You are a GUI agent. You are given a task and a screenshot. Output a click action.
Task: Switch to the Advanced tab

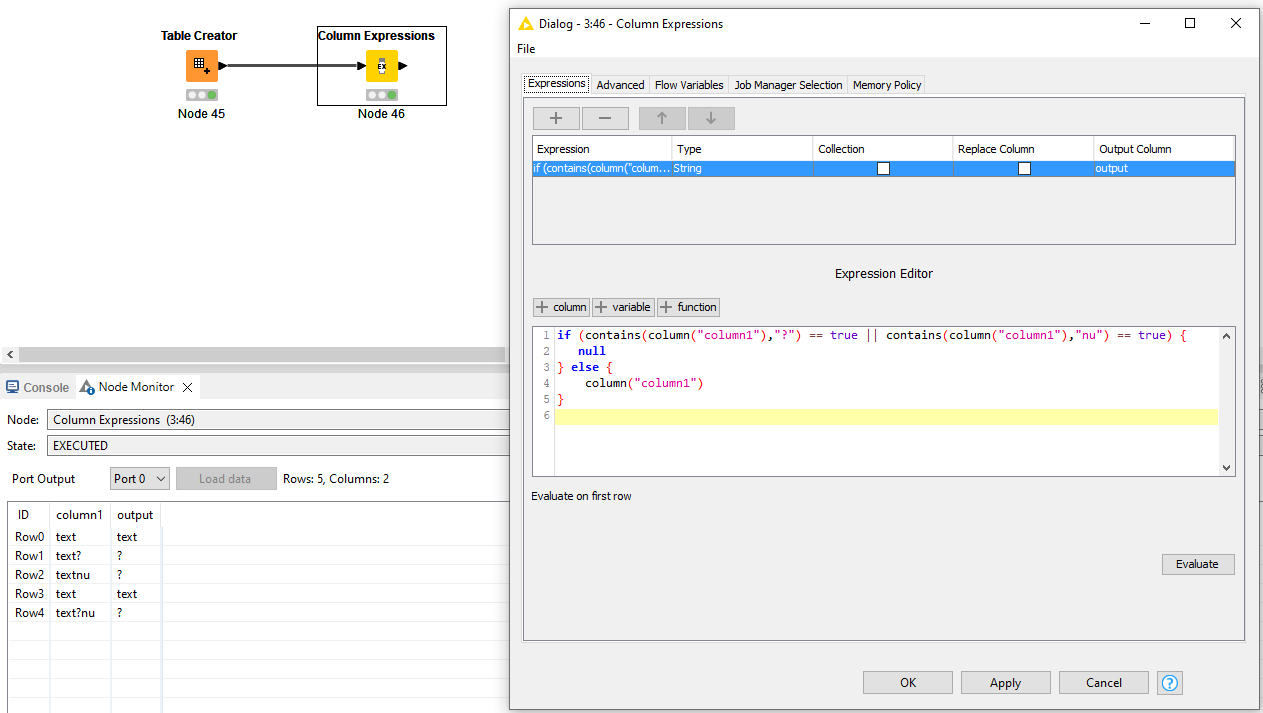[620, 85]
